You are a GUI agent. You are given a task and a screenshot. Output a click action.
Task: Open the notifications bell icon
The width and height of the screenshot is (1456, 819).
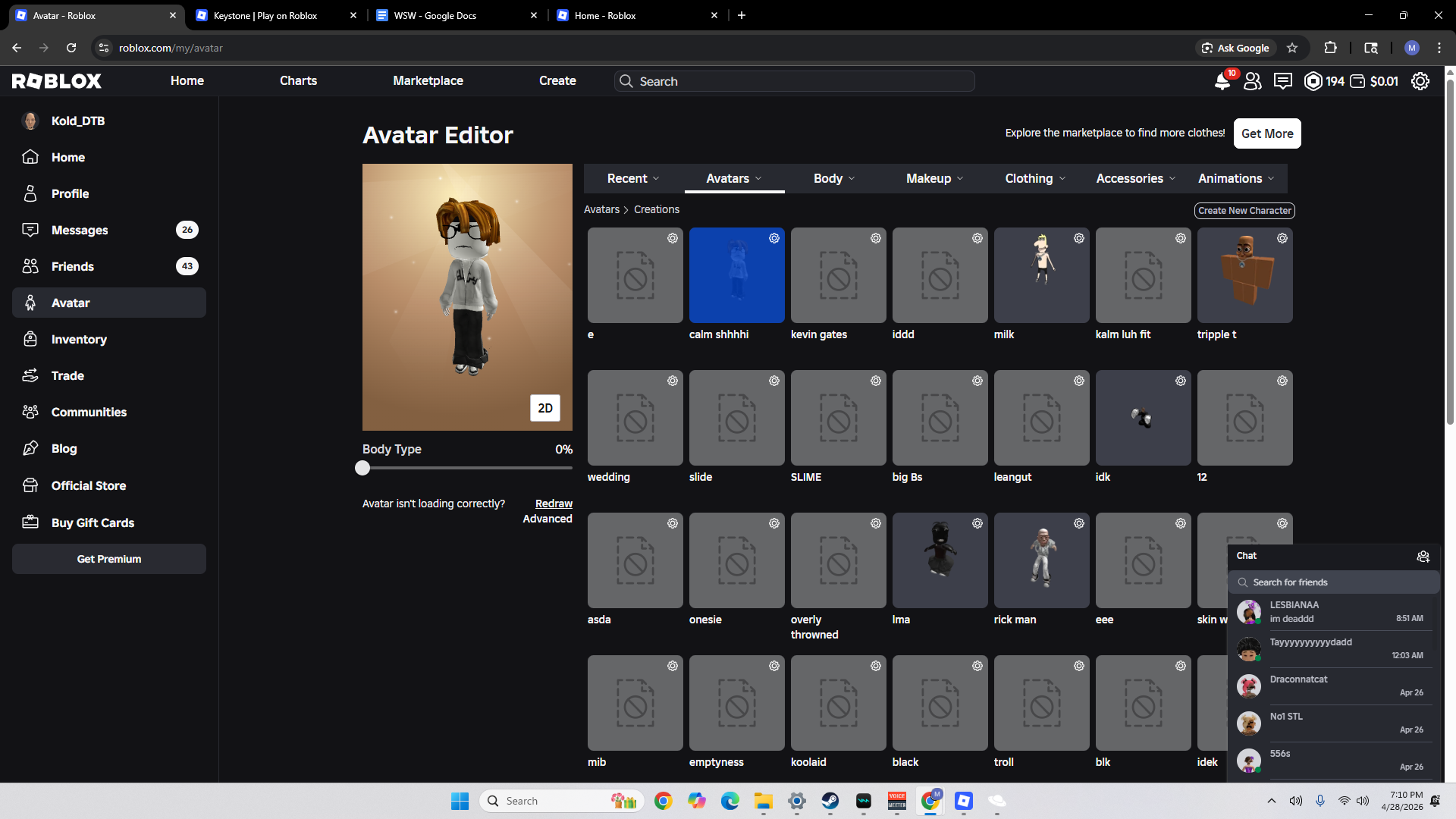pyautogui.click(x=1222, y=81)
